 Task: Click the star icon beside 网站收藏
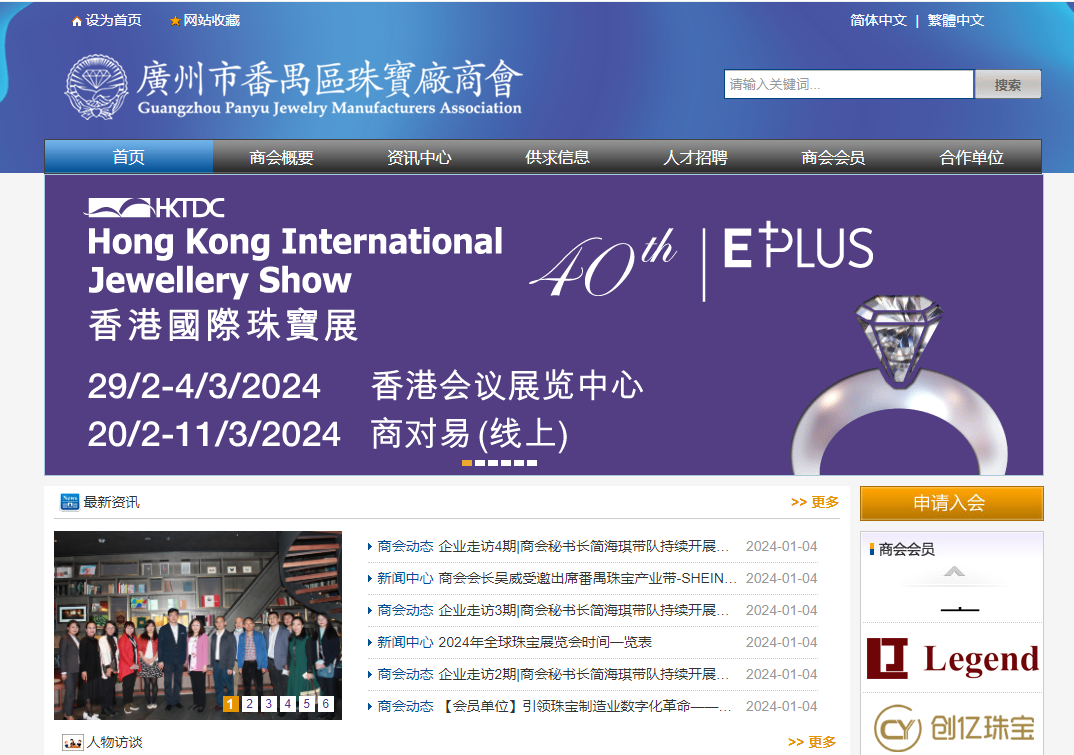tap(175, 21)
